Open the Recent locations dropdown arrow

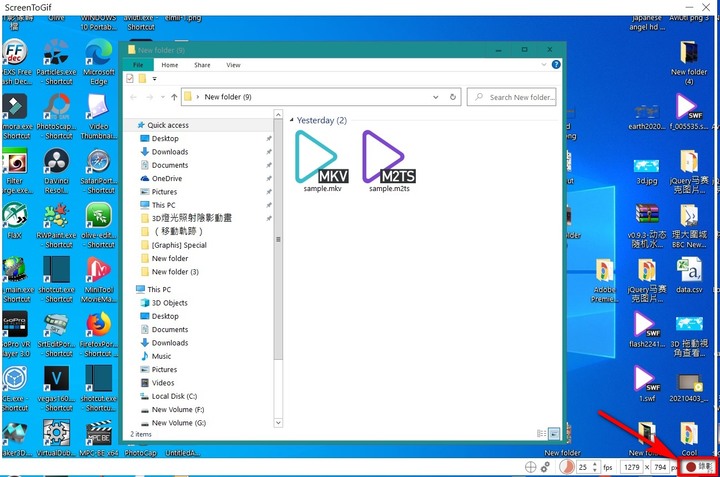click(163, 97)
